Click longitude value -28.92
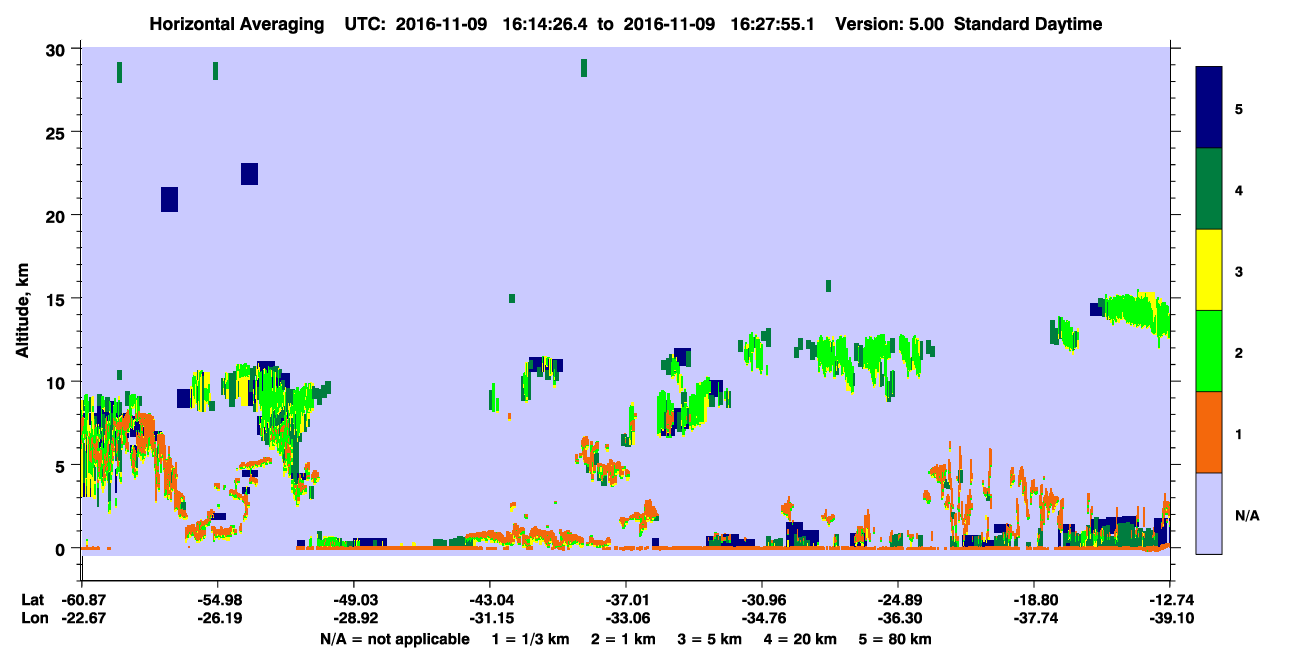Image resolution: width=1300 pixels, height=667 pixels. pyautogui.click(x=353, y=618)
